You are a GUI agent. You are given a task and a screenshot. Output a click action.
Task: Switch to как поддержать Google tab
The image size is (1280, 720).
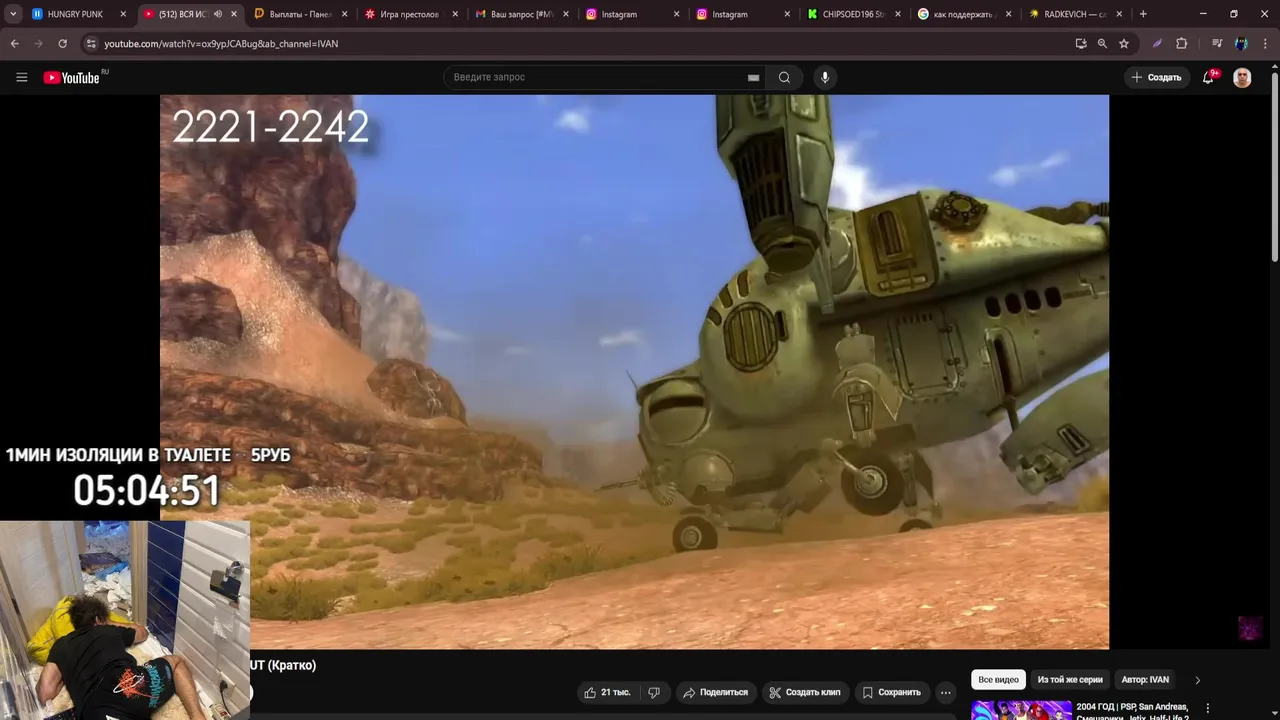coord(963,14)
